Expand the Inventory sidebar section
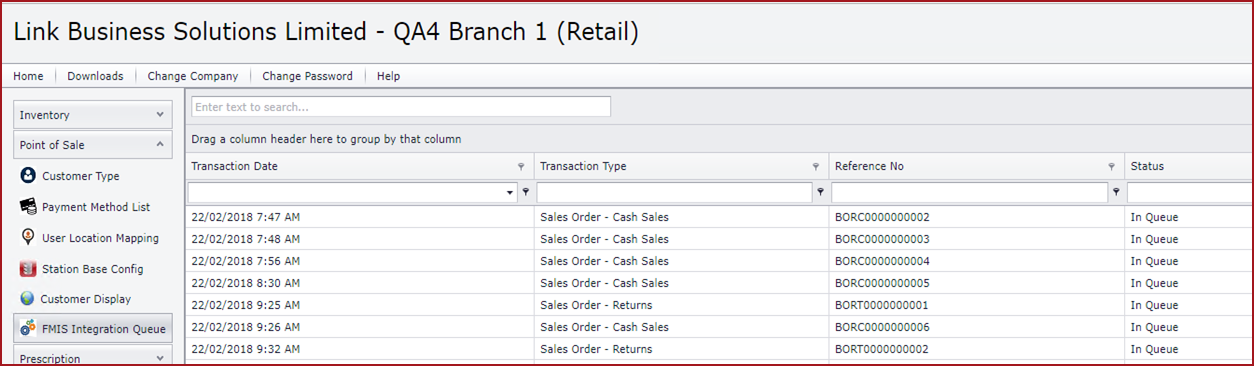The image size is (1254, 366). click(92, 115)
